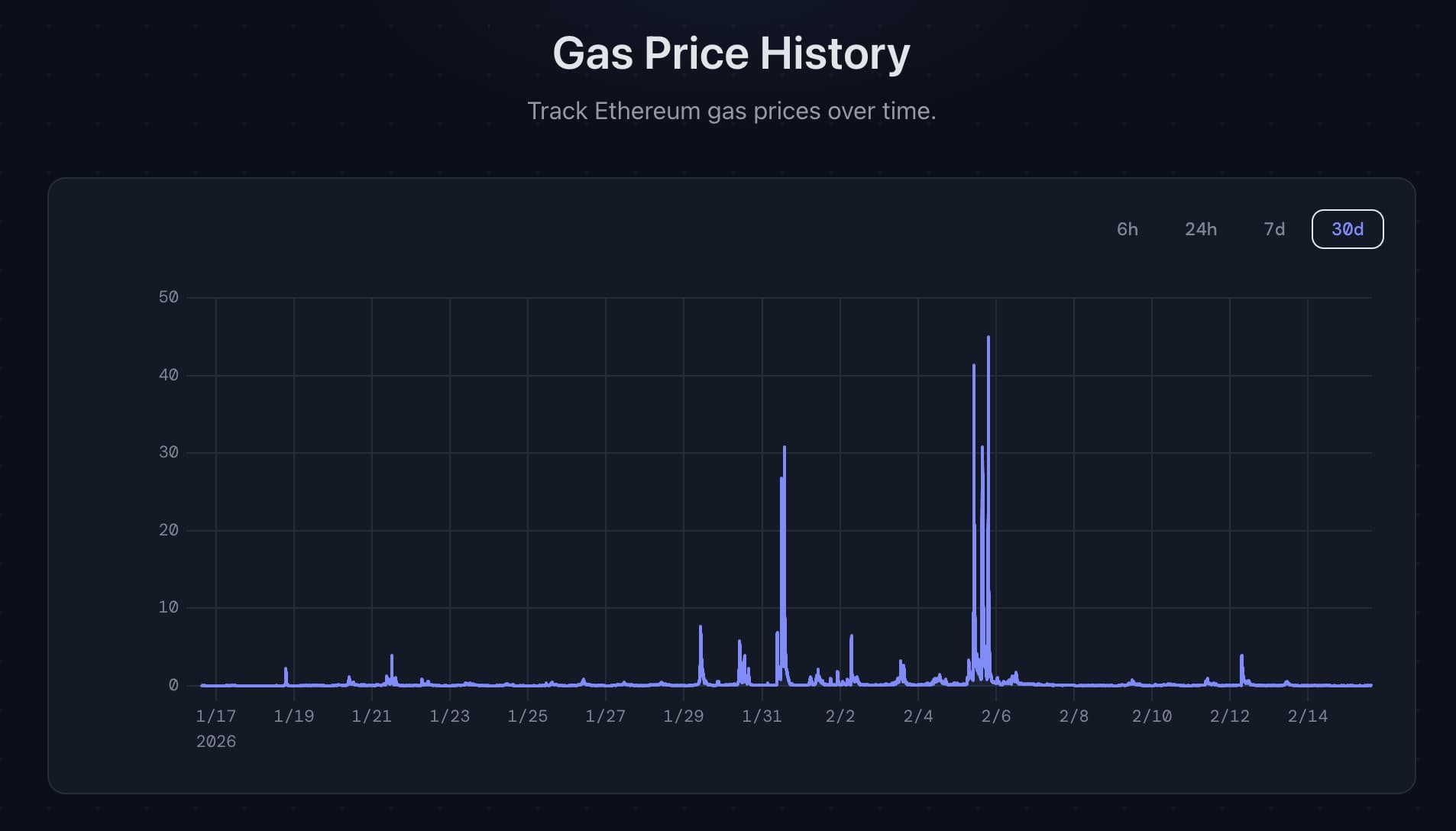Click the spike just after 2/2

[x=851, y=637]
